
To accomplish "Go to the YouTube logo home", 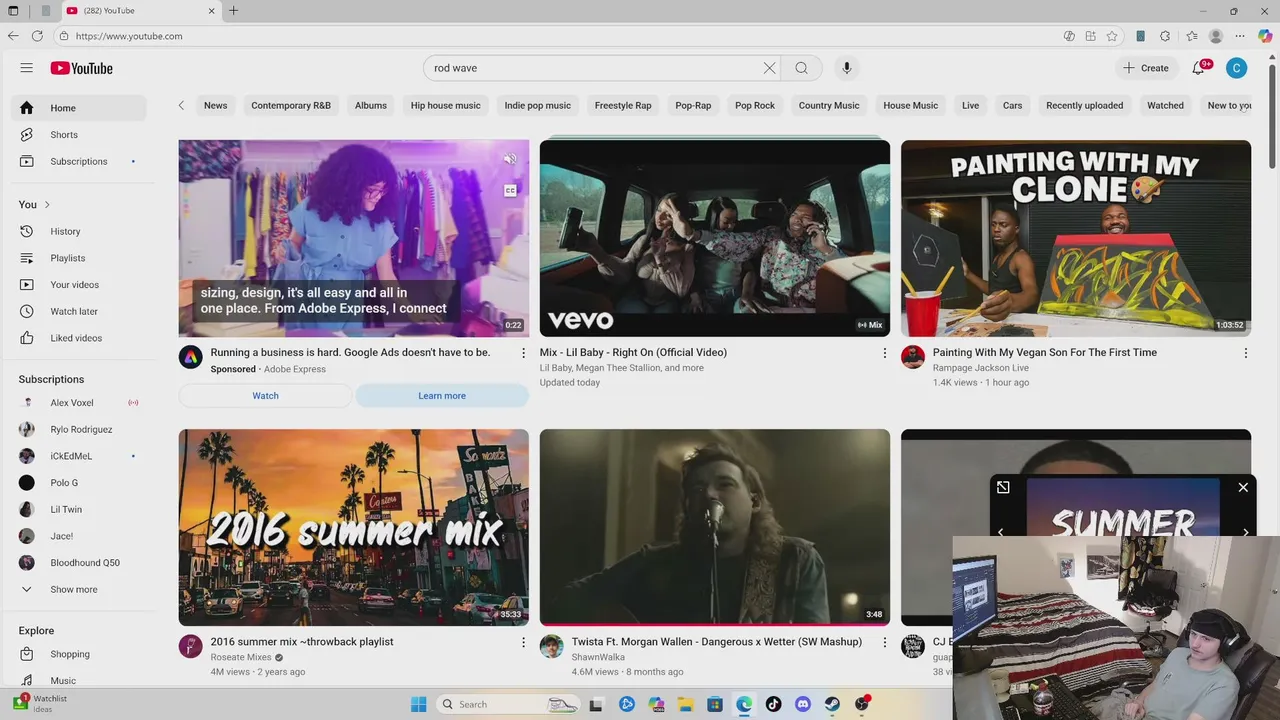I will click(x=82, y=68).
